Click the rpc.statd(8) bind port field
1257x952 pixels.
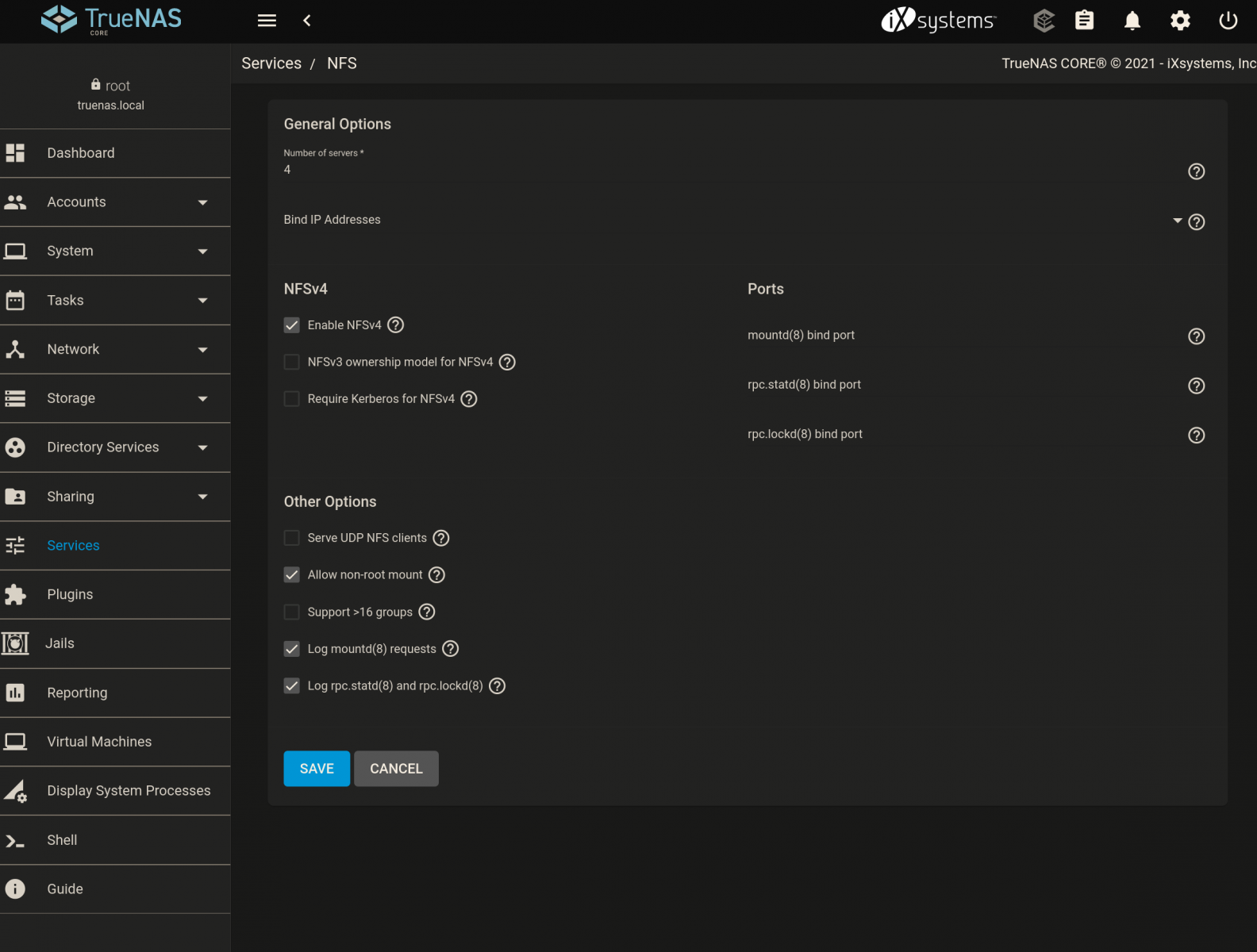tap(966, 385)
